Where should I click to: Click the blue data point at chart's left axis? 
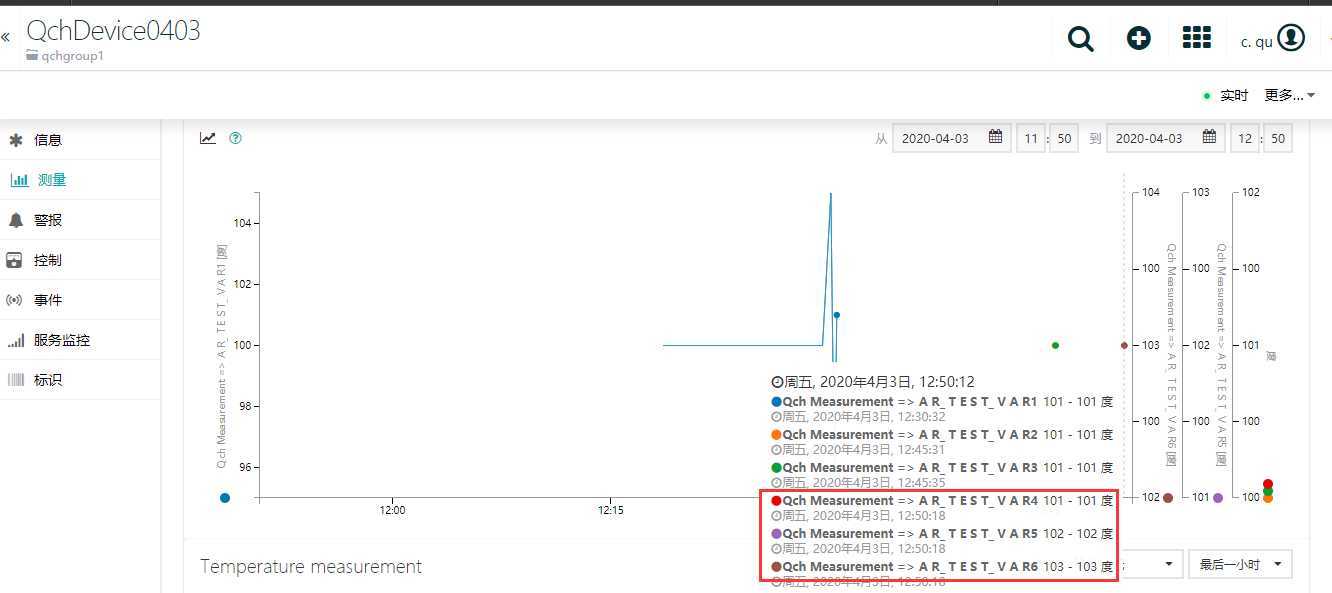click(x=225, y=497)
